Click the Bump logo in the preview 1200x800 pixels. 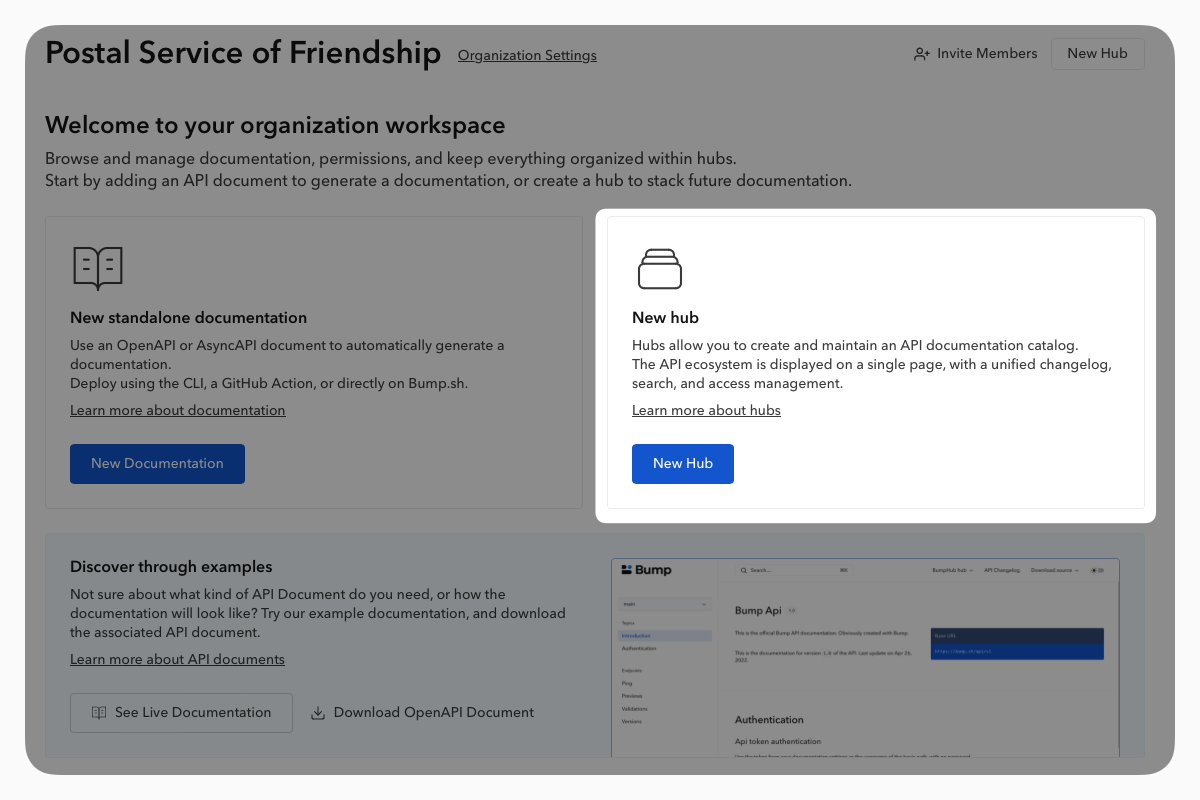646,570
